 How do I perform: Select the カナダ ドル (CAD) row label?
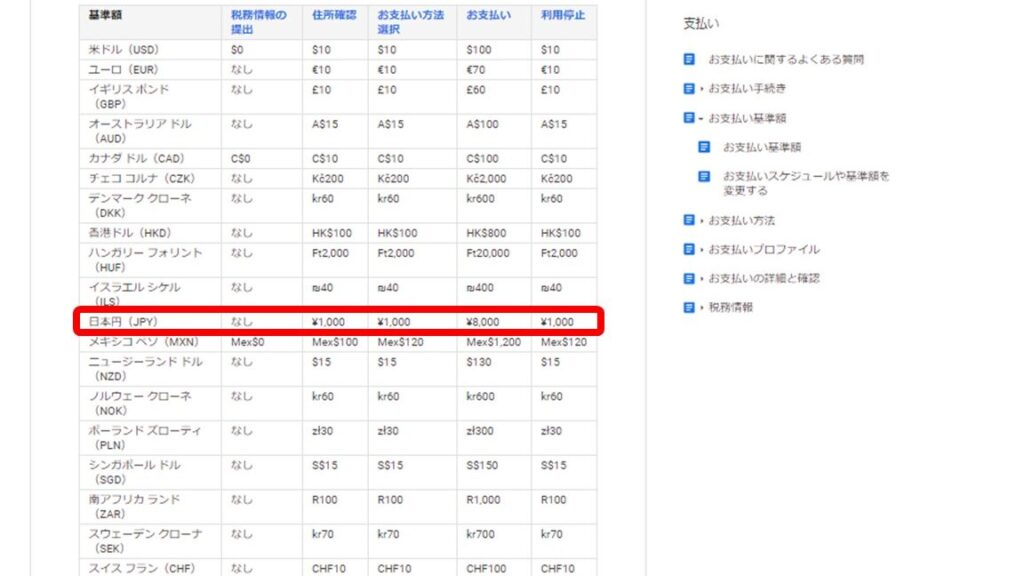coord(136,159)
